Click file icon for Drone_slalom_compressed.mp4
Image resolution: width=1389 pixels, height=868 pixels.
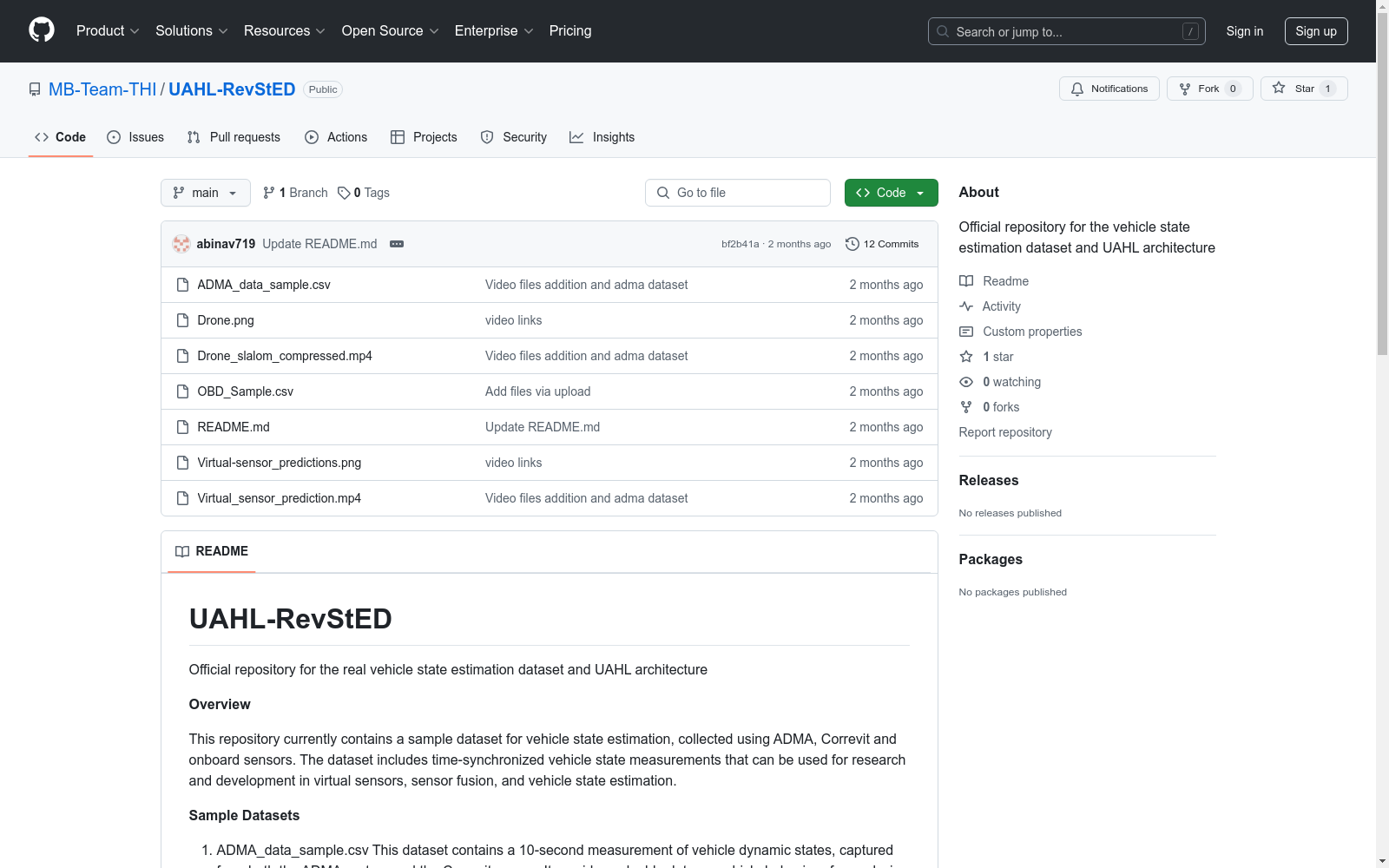[182, 356]
